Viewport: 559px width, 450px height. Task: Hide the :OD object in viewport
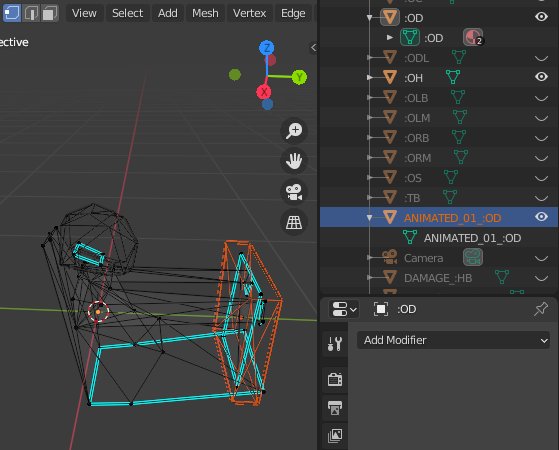[541, 17]
